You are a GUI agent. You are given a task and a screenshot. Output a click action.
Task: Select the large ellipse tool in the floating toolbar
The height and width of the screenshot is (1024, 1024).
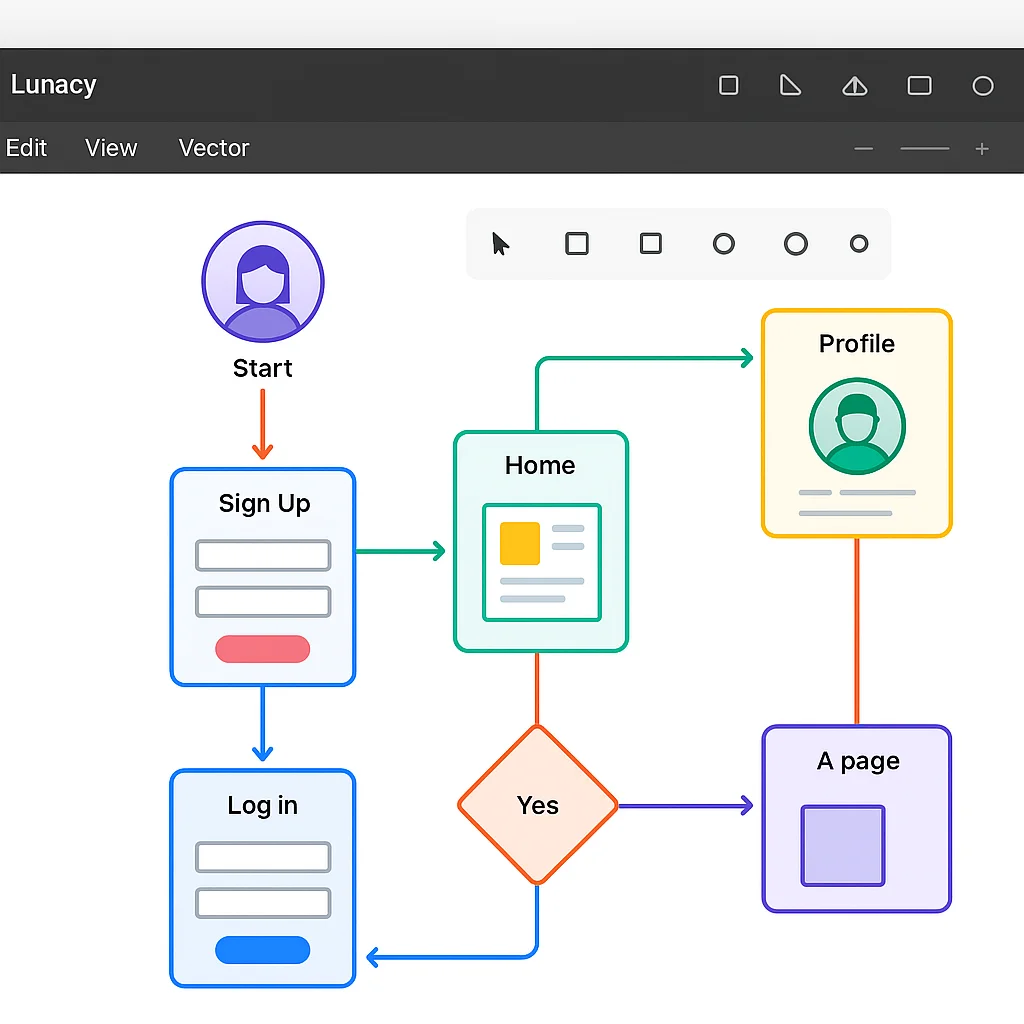click(795, 243)
